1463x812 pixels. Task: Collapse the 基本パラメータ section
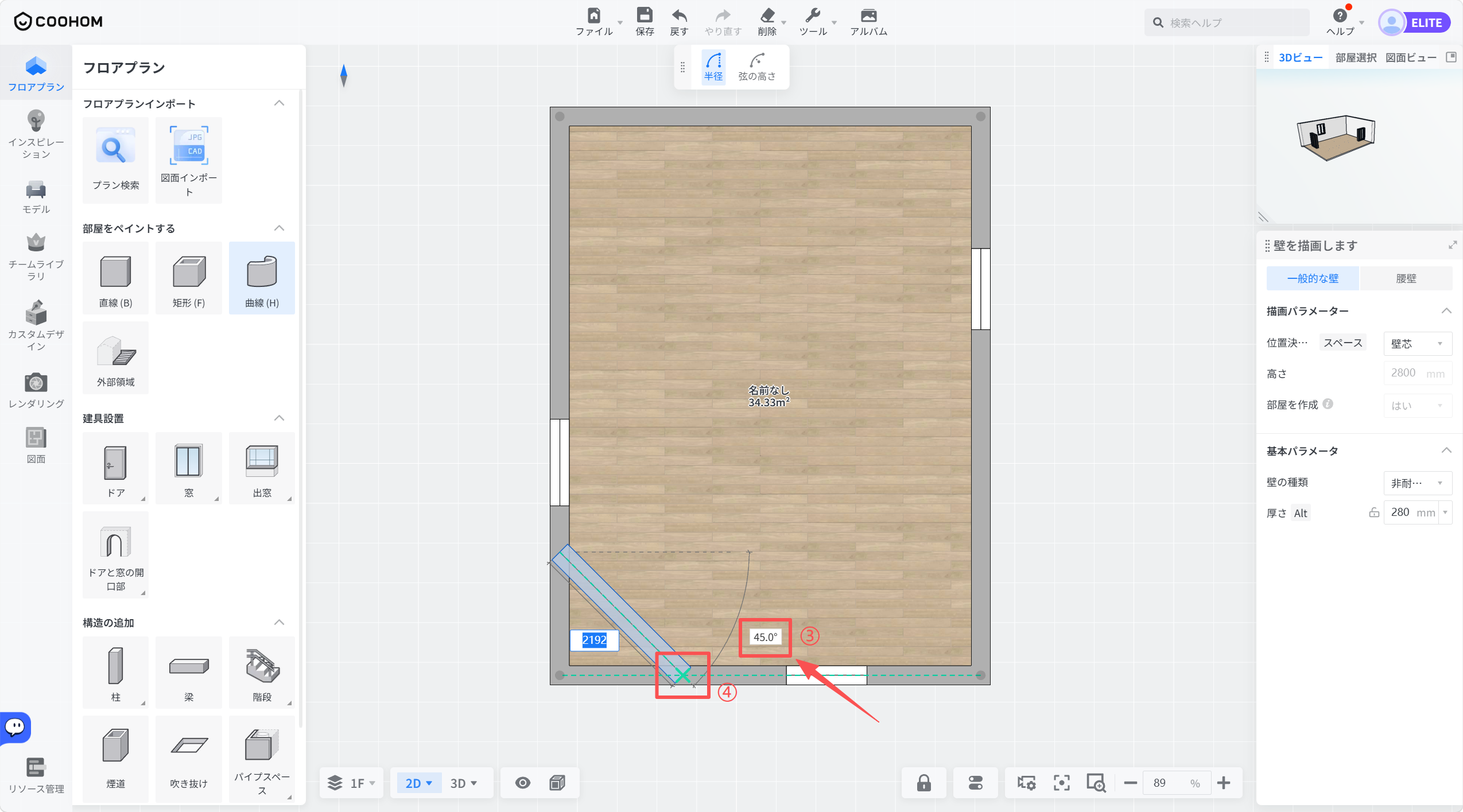(x=1446, y=450)
